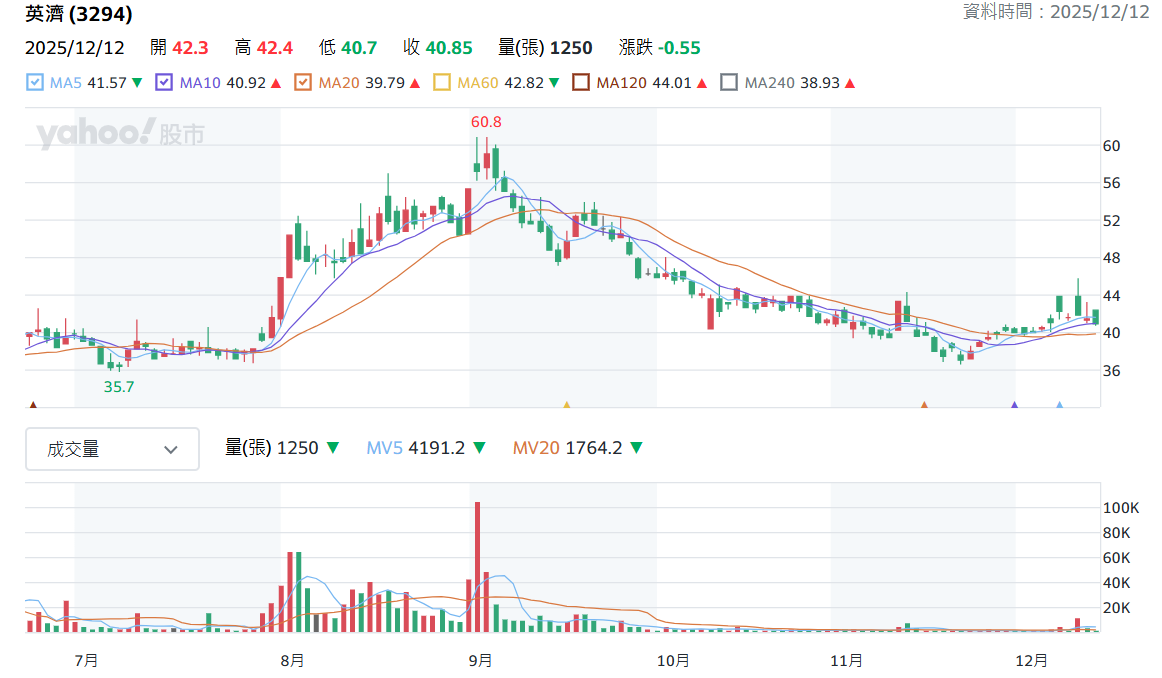Click the orange triangle marker in November
The height and width of the screenshot is (678, 1162).
(924, 405)
